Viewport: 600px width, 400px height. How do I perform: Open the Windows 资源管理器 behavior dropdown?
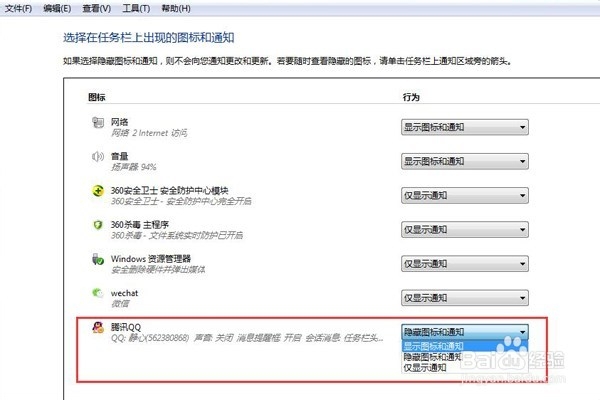click(x=465, y=264)
